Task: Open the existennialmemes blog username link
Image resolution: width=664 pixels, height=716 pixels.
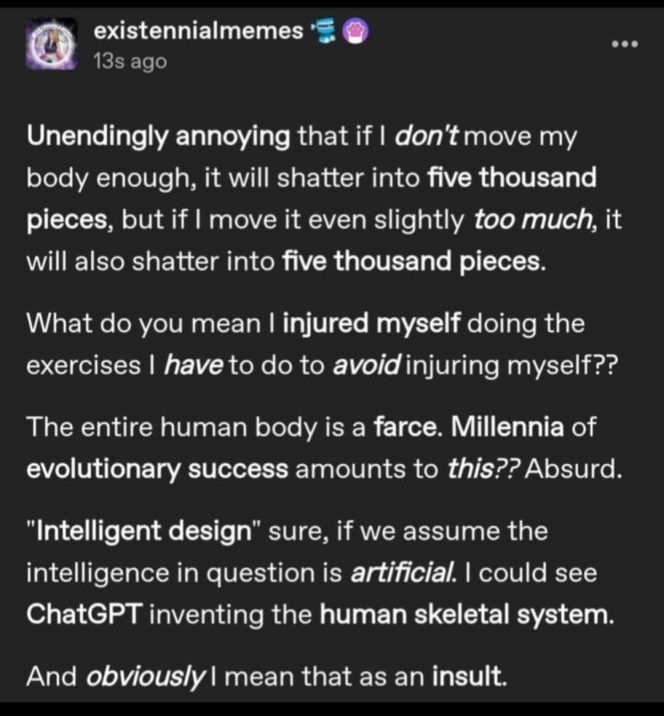Action: coord(197,31)
